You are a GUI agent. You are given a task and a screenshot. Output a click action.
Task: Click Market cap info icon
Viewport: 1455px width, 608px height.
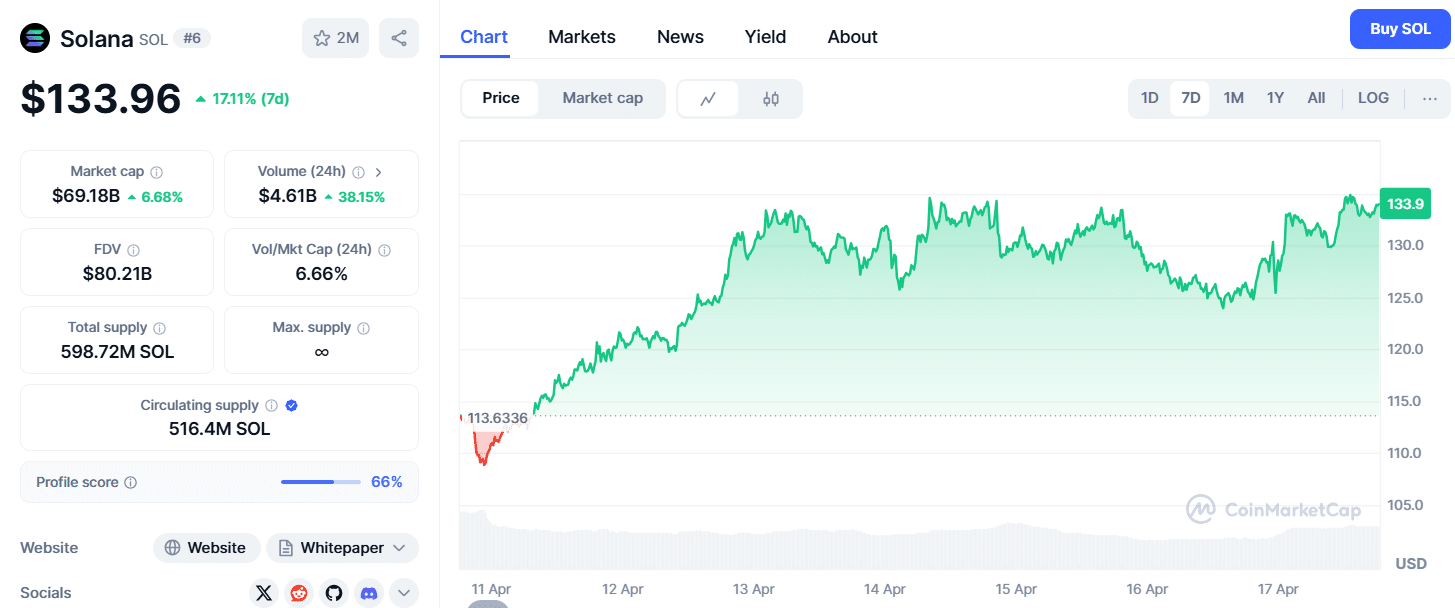(157, 172)
